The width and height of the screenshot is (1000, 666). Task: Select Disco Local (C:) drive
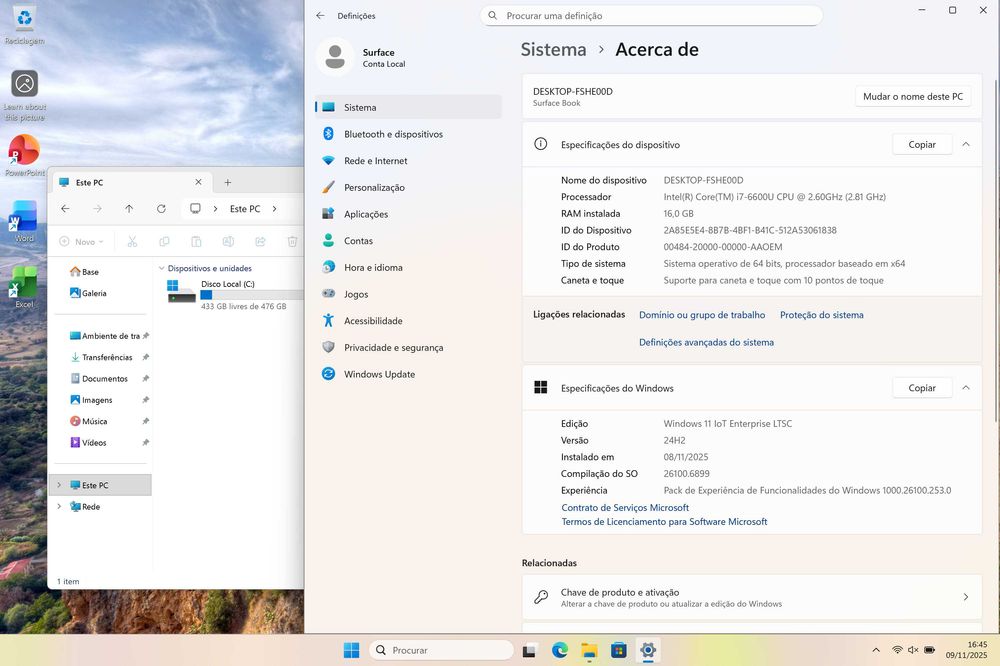pyautogui.click(x=235, y=294)
